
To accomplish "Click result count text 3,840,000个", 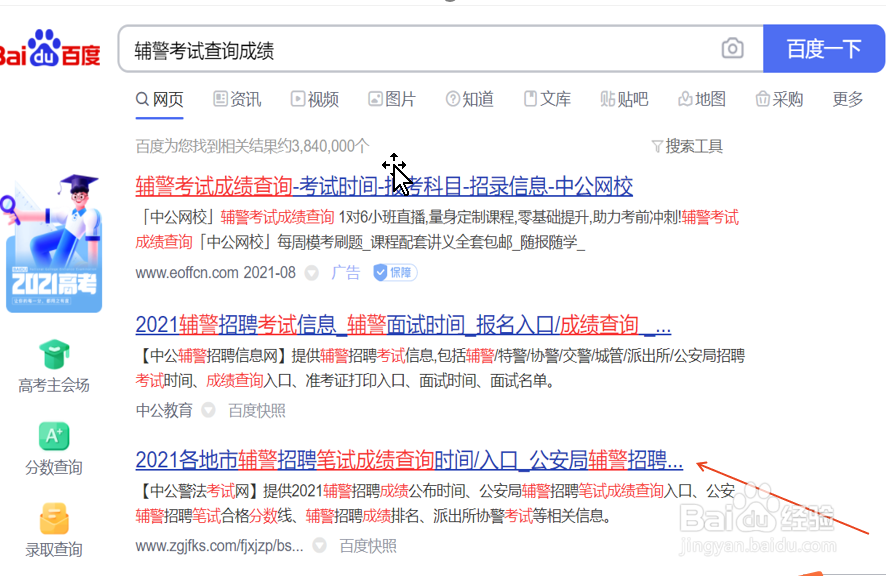I will [x=252, y=146].
